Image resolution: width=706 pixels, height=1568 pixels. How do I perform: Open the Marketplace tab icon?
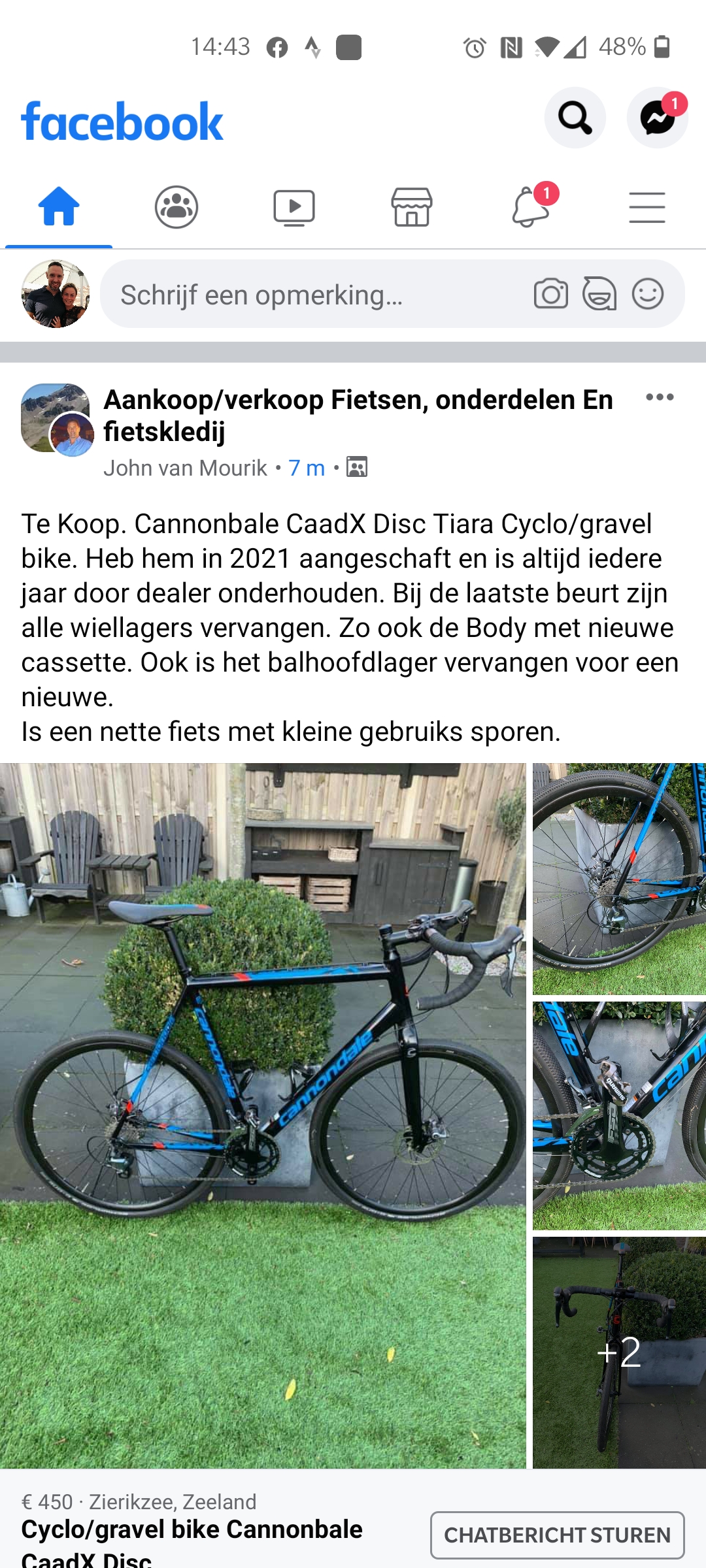pos(412,207)
